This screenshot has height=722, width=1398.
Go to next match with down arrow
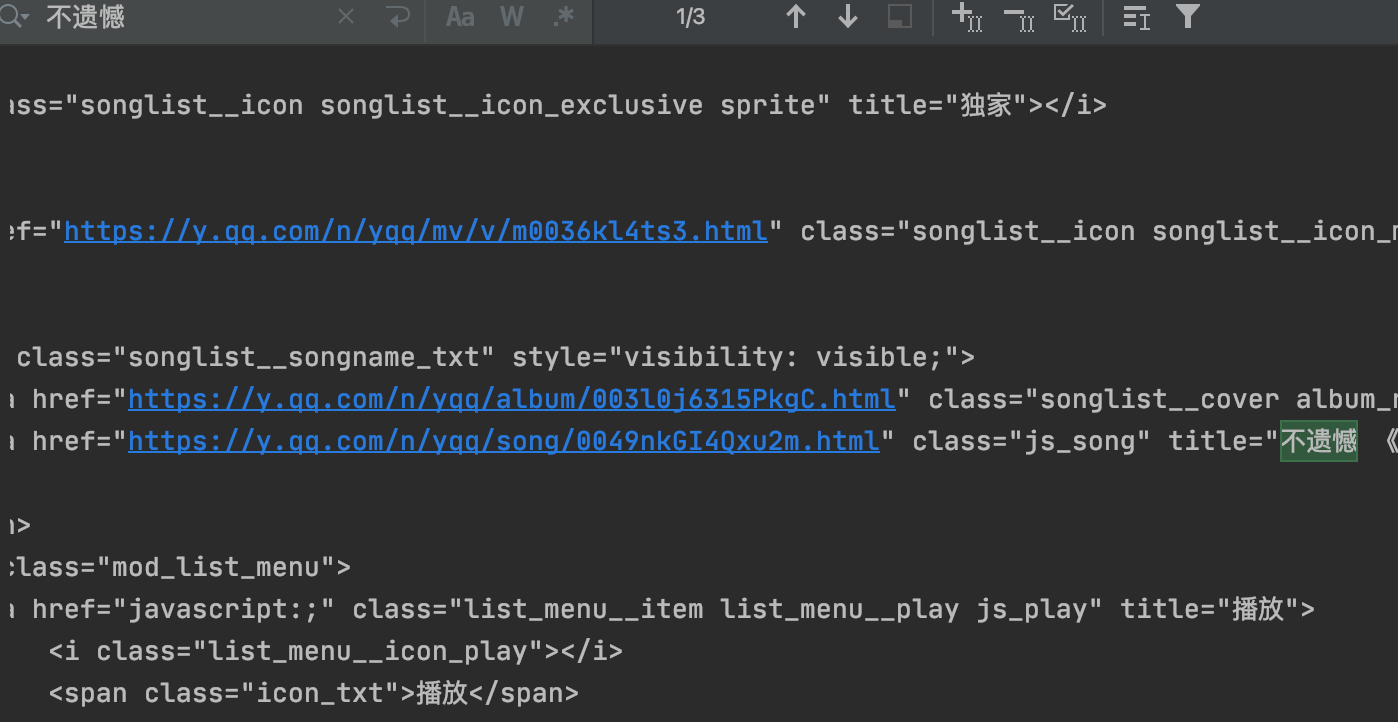point(847,16)
